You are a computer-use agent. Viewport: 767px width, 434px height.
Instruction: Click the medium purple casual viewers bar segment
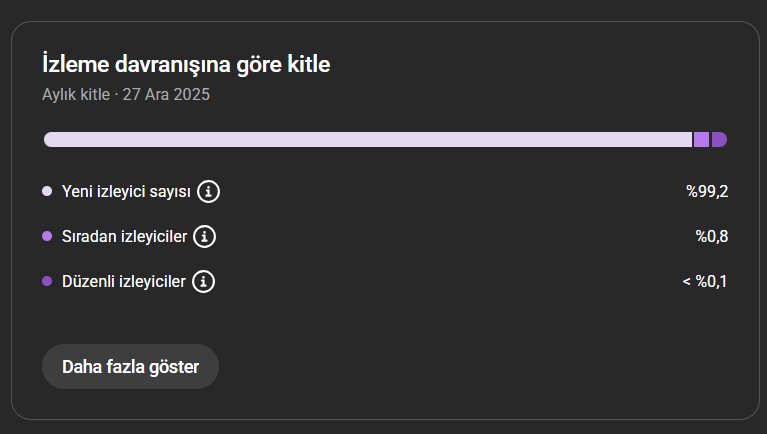pyautogui.click(x=701, y=139)
